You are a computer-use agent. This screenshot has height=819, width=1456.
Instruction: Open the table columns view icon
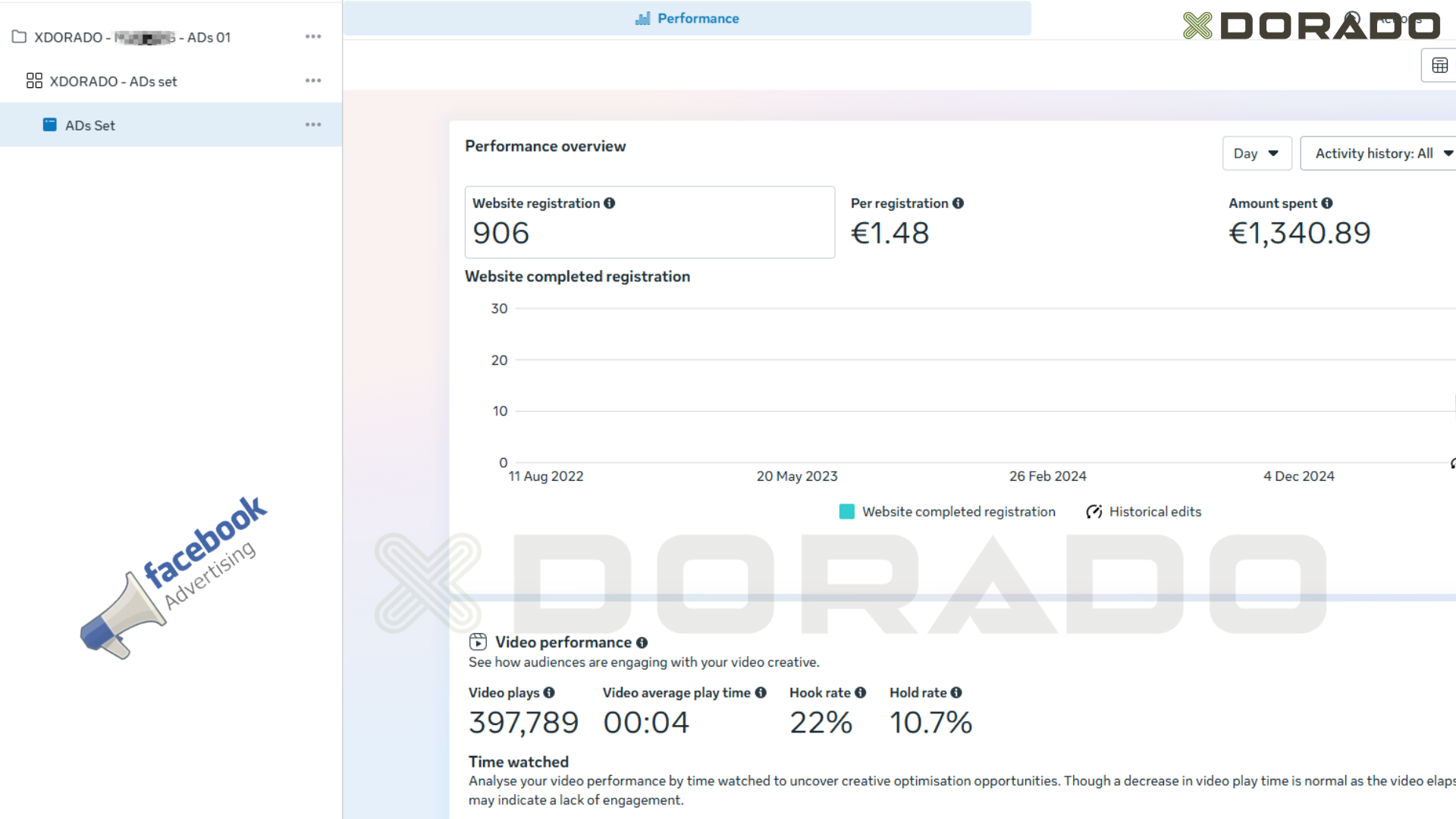click(x=1439, y=66)
